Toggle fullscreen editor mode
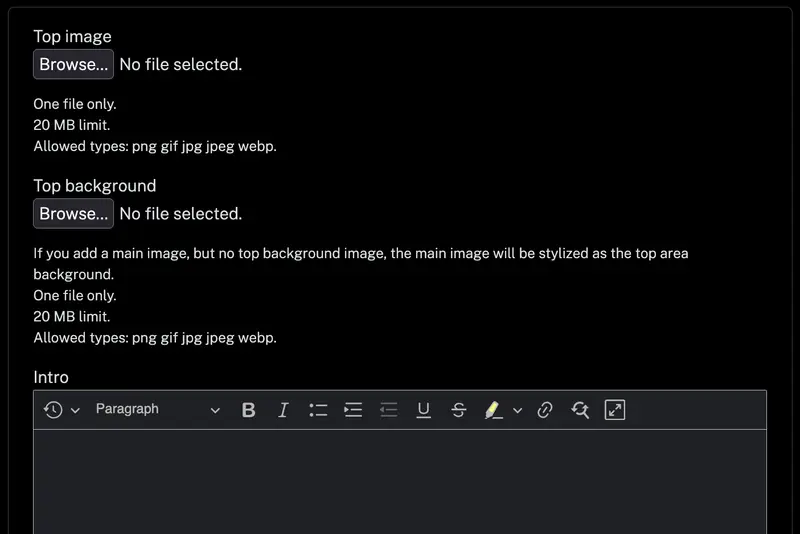Screen dimensions: 800x534 pyautogui.click(x=615, y=410)
